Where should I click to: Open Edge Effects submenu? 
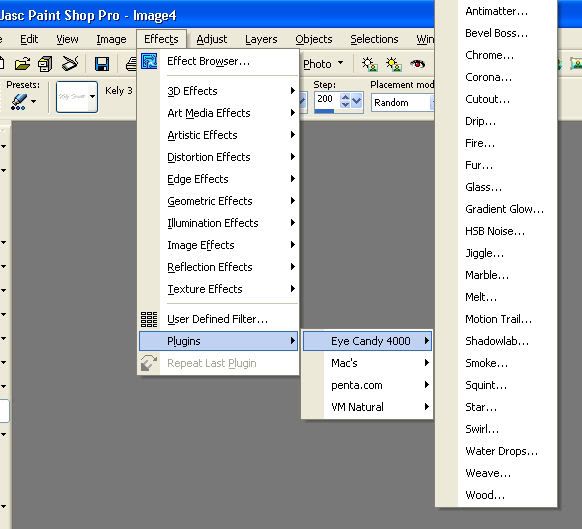click(219, 179)
